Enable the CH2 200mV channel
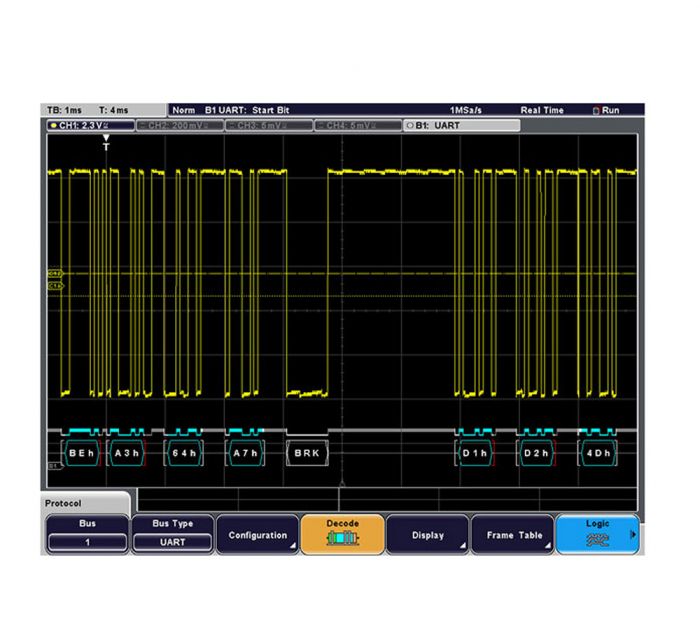 point(178,125)
